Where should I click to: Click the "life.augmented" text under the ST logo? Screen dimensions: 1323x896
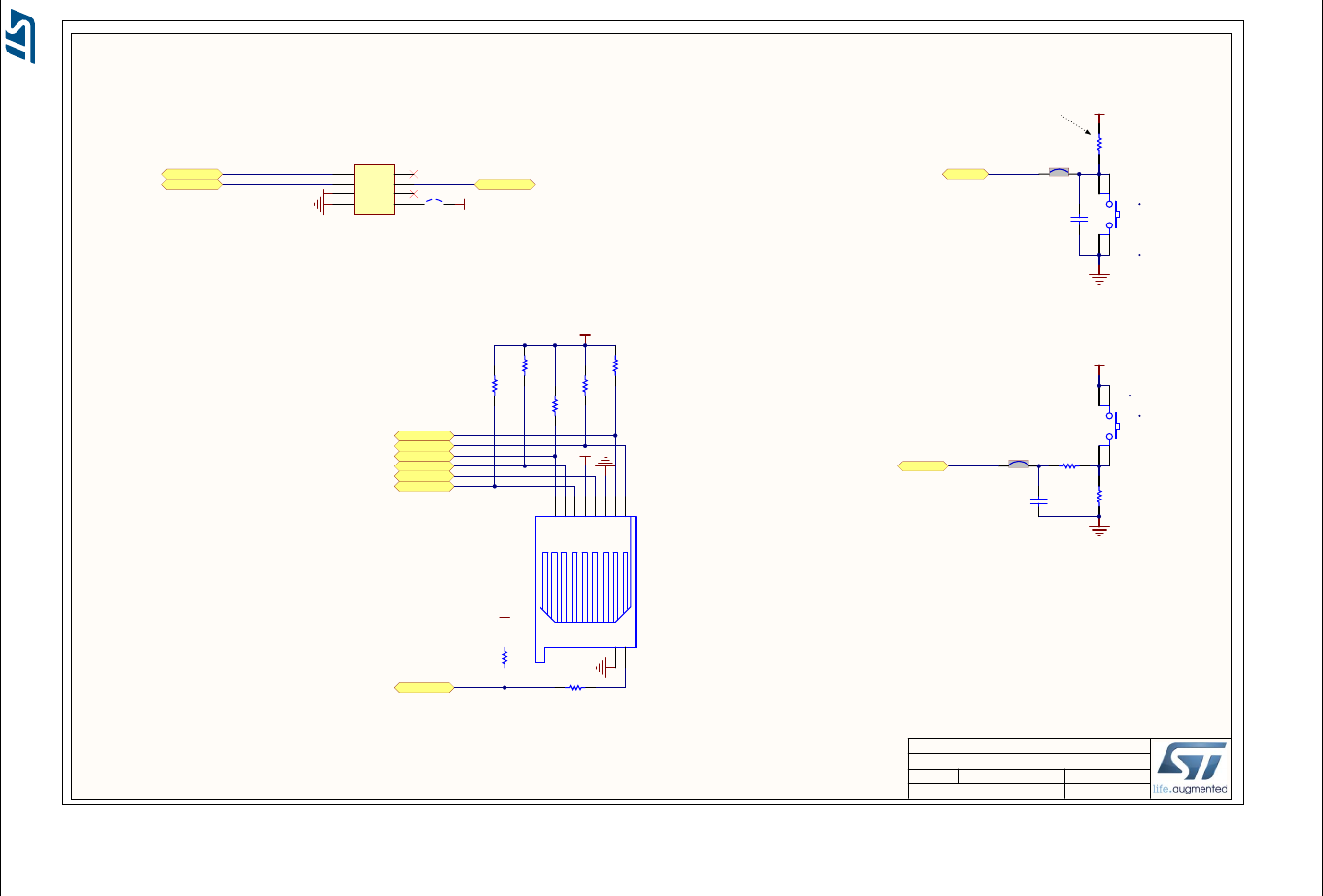click(x=1191, y=789)
